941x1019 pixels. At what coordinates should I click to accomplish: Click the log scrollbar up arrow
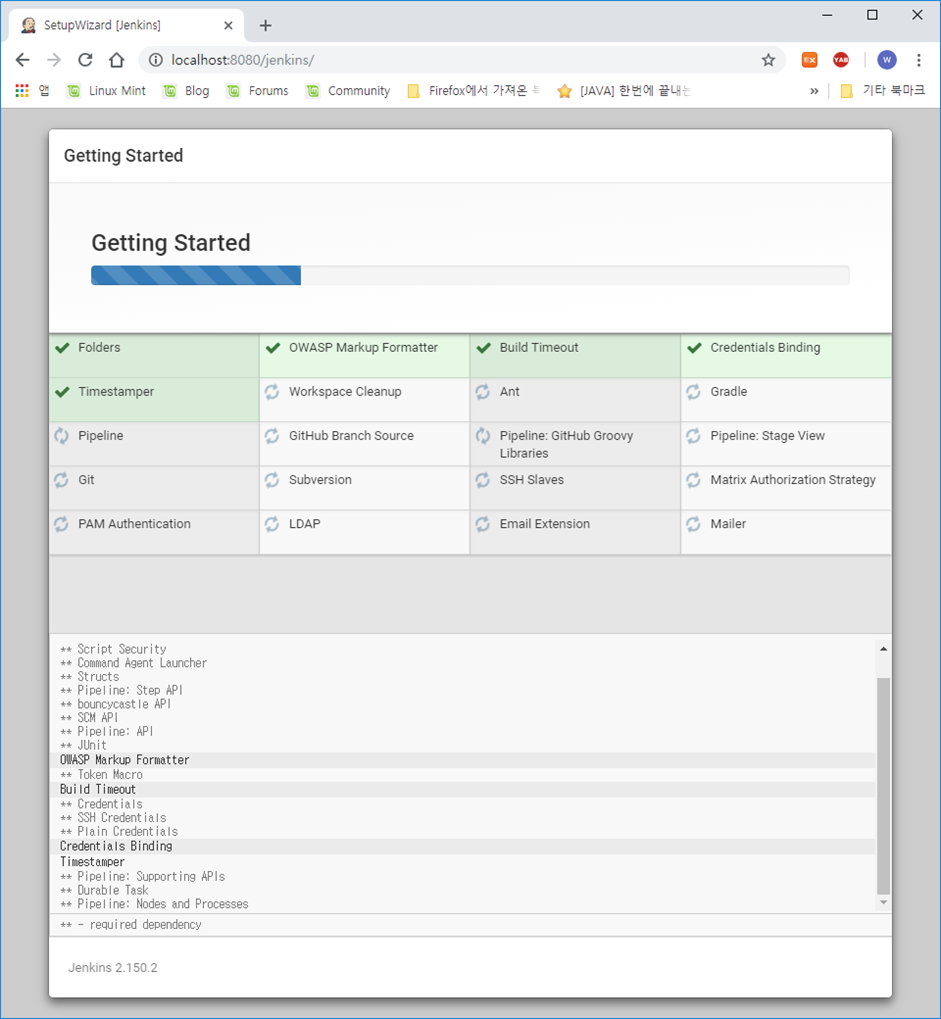[x=883, y=649]
